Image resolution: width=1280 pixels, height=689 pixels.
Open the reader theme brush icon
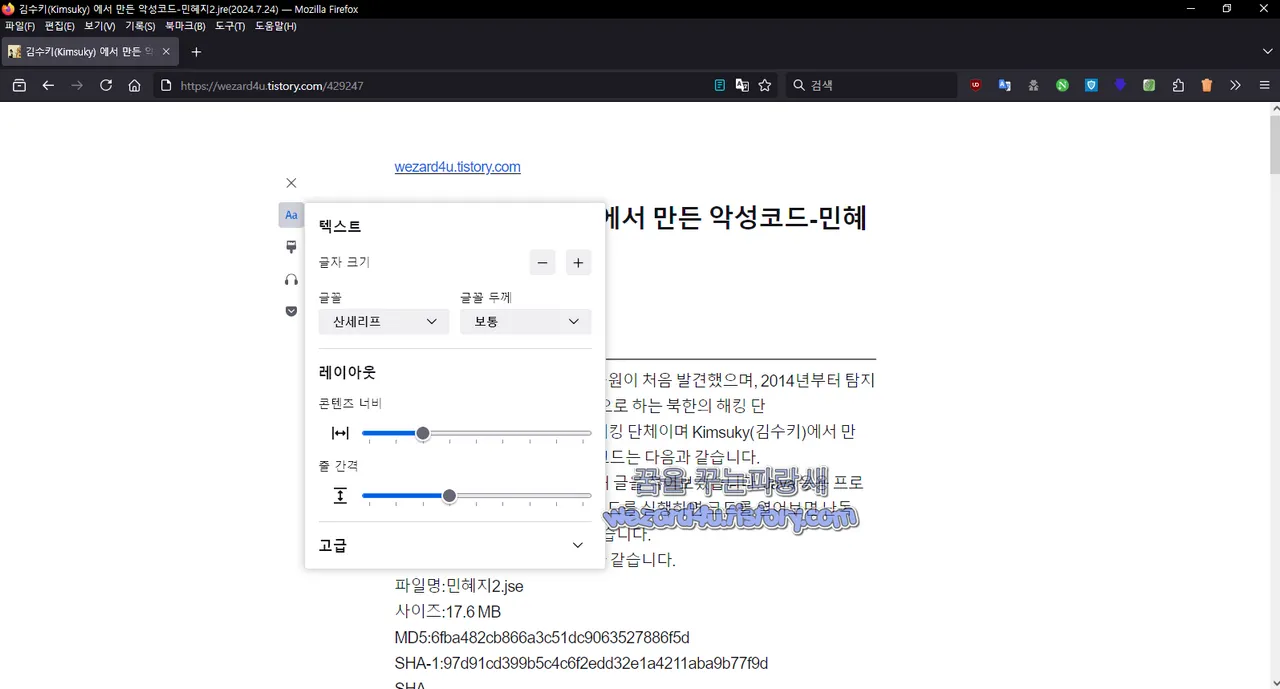click(291, 247)
